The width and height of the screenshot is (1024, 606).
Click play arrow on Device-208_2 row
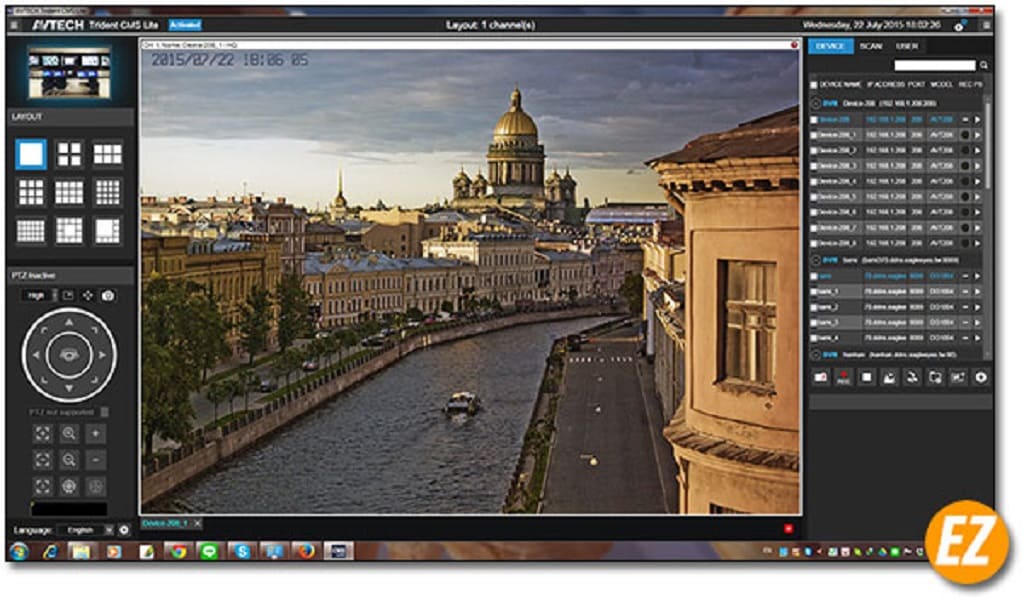pyautogui.click(x=978, y=151)
